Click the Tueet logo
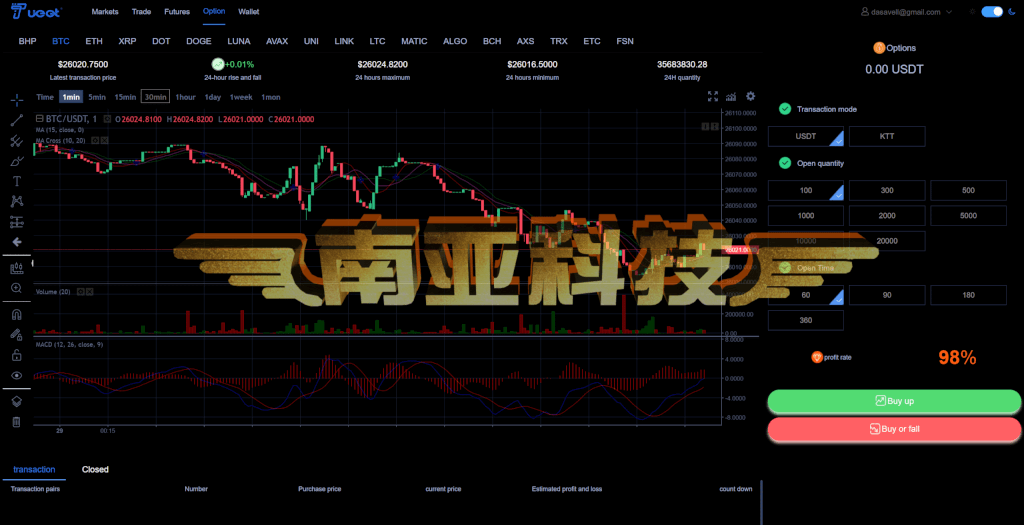Image resolution: width=1024 pixels, height=525 pixels. pyautogui.click(x=37, y=12)
